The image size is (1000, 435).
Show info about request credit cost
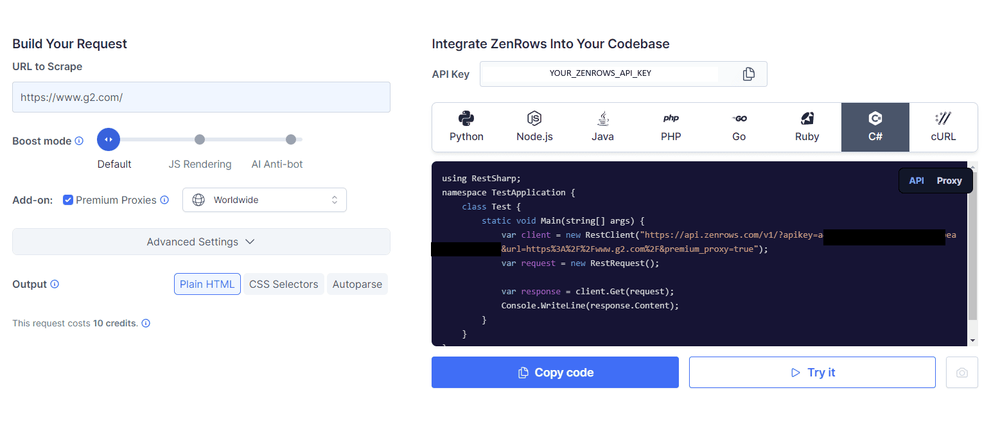pos(145,323)
